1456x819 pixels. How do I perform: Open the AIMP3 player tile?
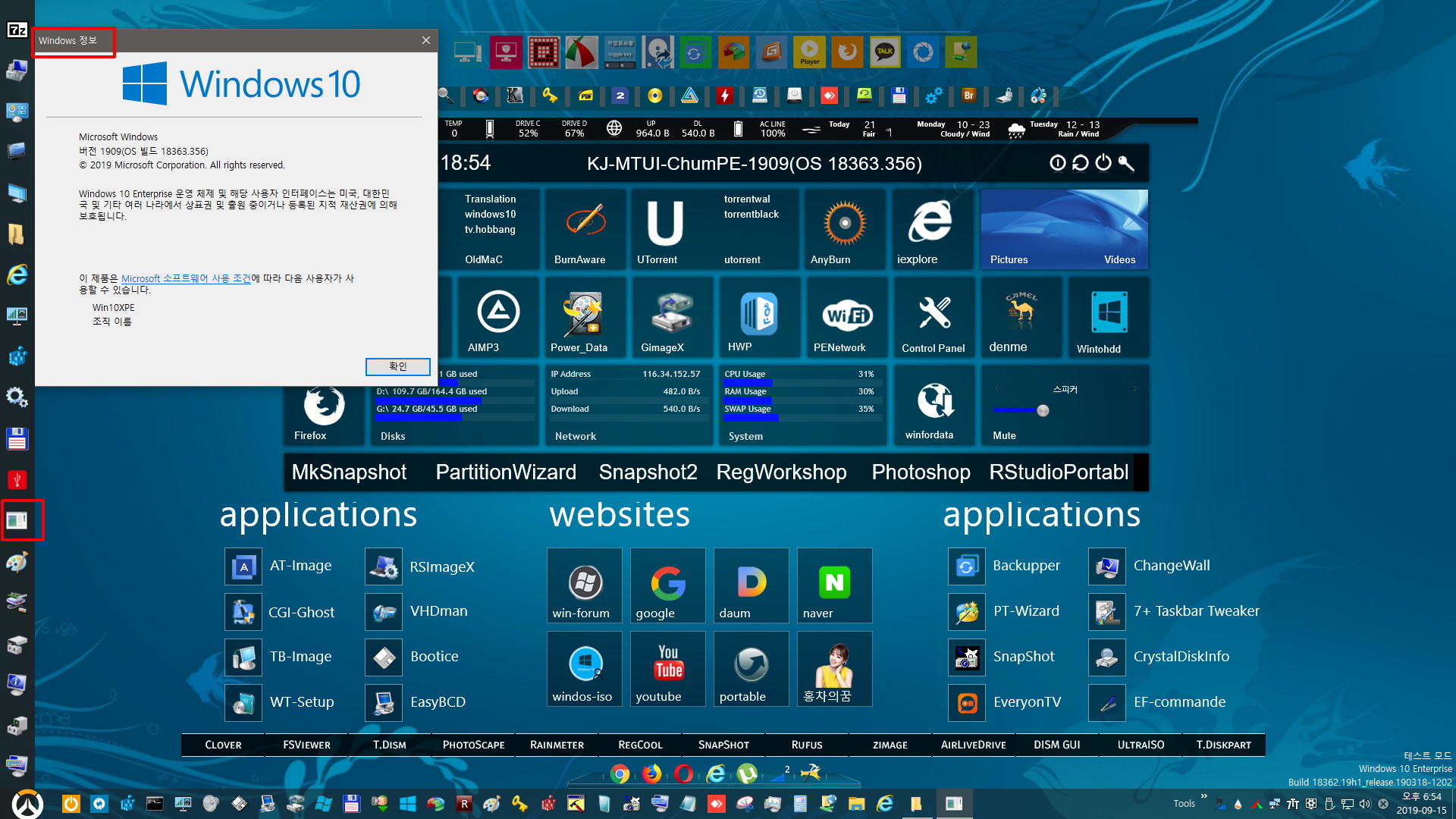(497, 317)
